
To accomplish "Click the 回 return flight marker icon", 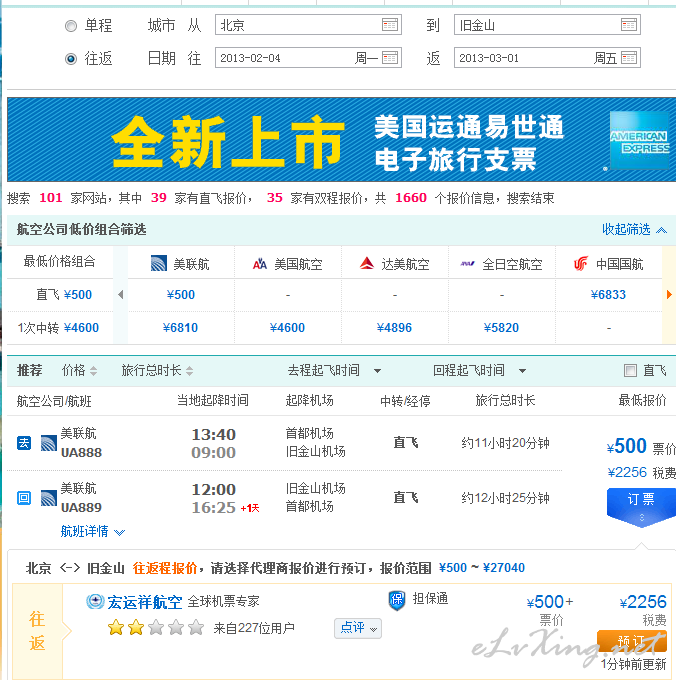I will click(x=24, y=498).
